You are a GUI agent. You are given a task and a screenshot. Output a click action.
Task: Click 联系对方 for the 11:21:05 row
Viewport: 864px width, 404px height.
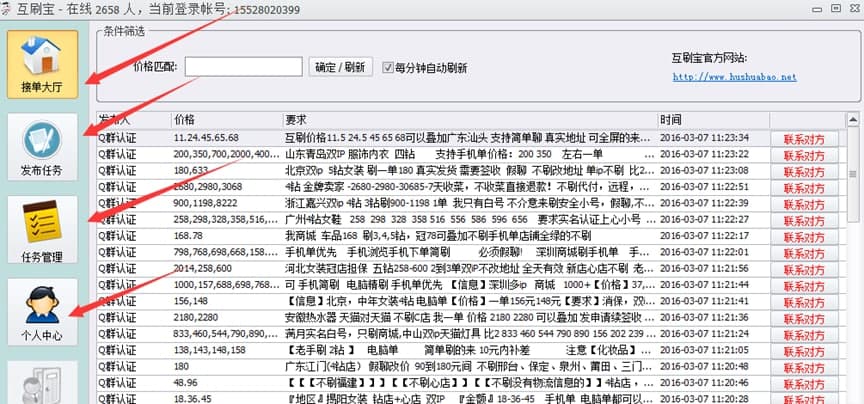804,352
